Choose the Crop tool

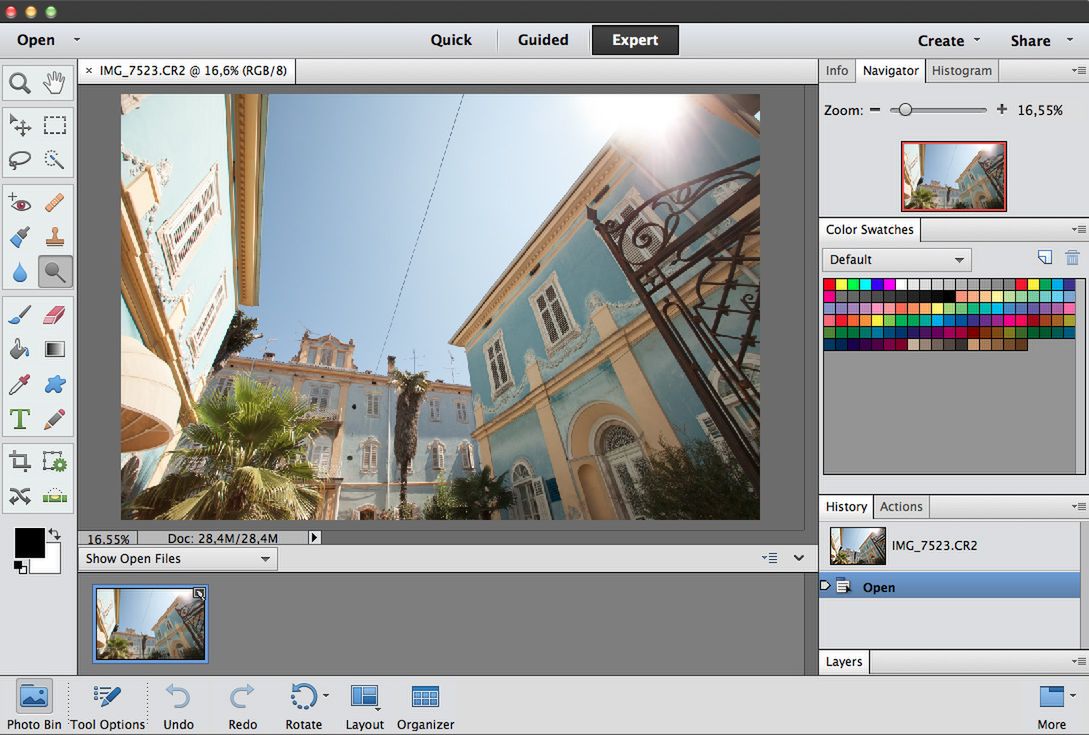pos(20,461)
